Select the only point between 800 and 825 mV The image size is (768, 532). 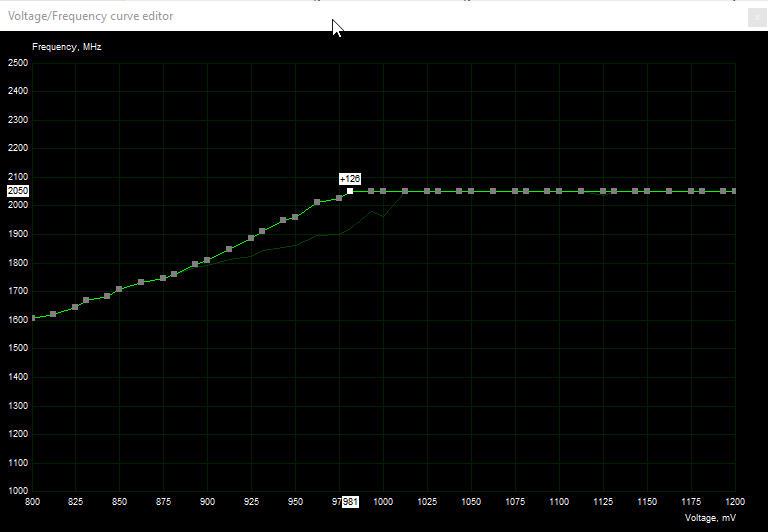click(53, 314)
